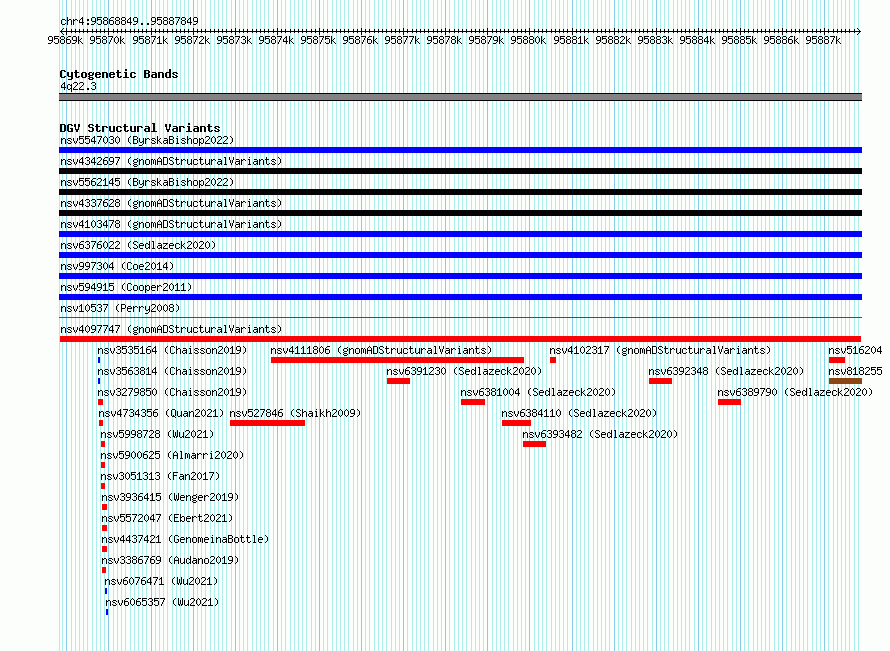The height and width of the screenshot is (651, 890).
Task: Click the 95887k ruler tick label
Action: (x=823, y=40)
